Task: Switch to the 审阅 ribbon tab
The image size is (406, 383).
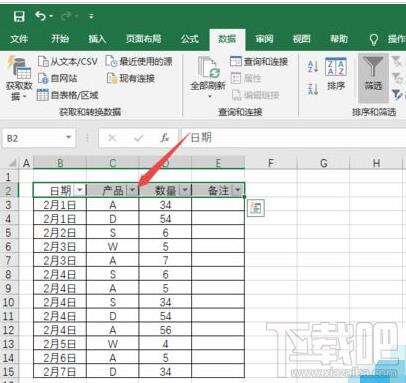Action: 264,39
